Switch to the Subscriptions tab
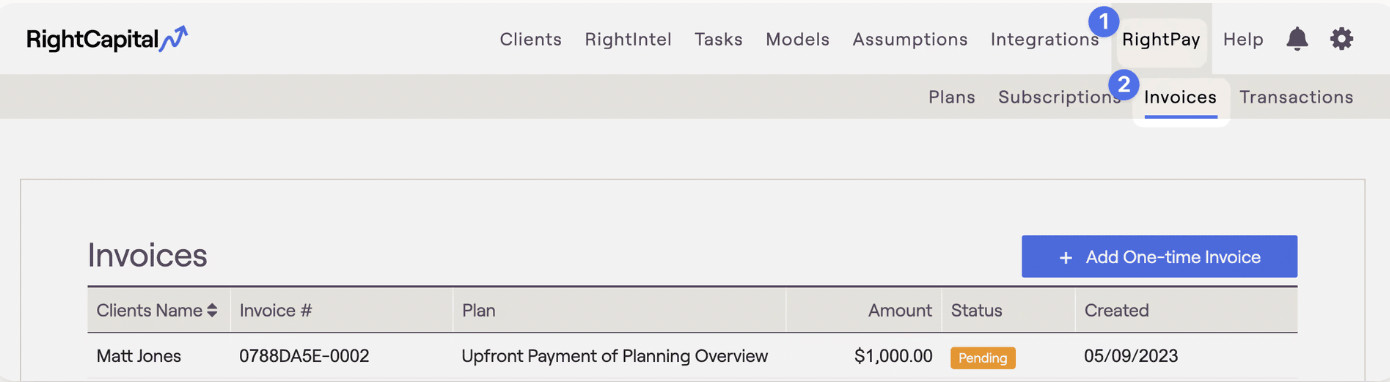This screenshot has height=382, width=1390. [x=1059, y=97]
